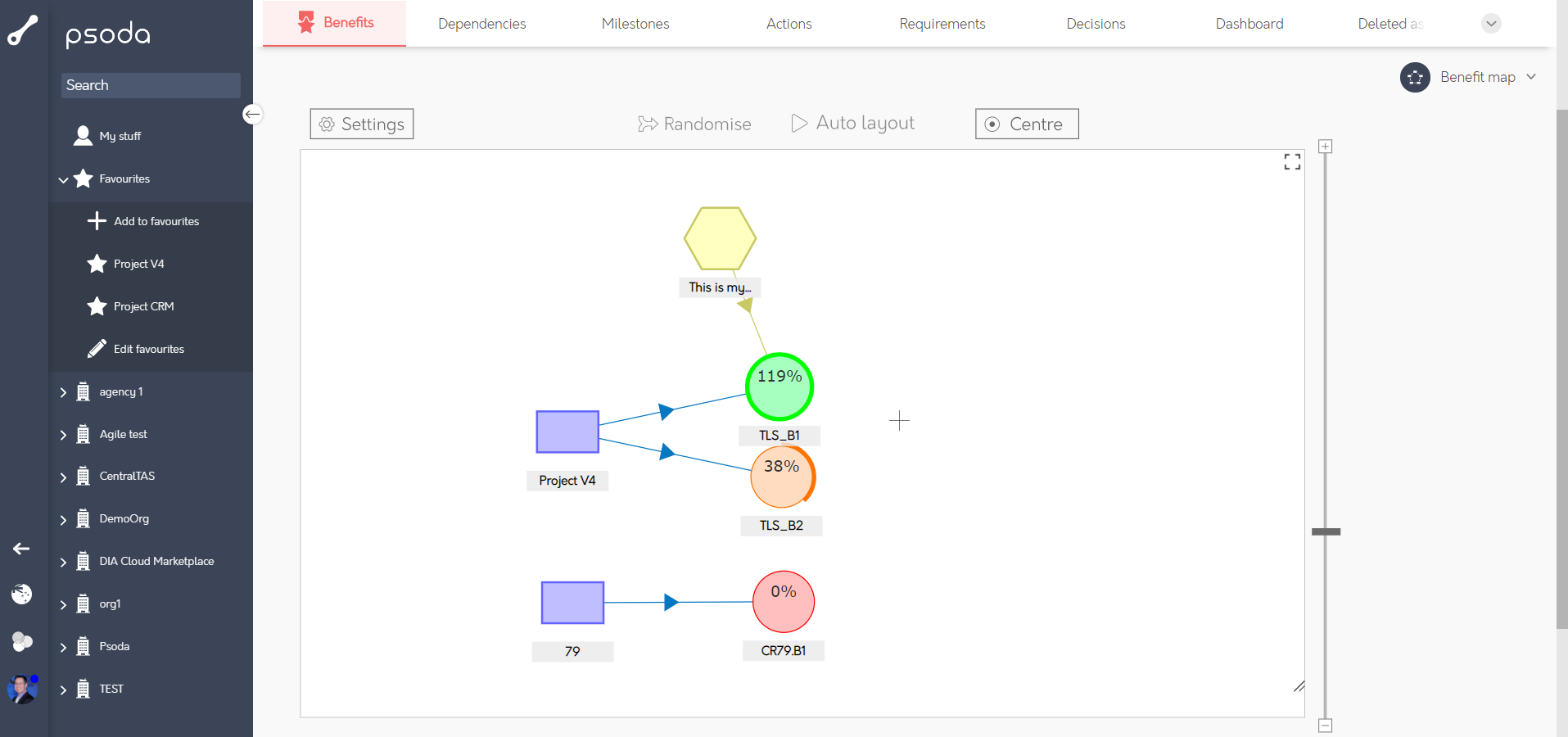The width and height of the screenshot is (1568, 737).
Task: Click the Project V4 rectangle node
Action: click(x=567, y=432)
